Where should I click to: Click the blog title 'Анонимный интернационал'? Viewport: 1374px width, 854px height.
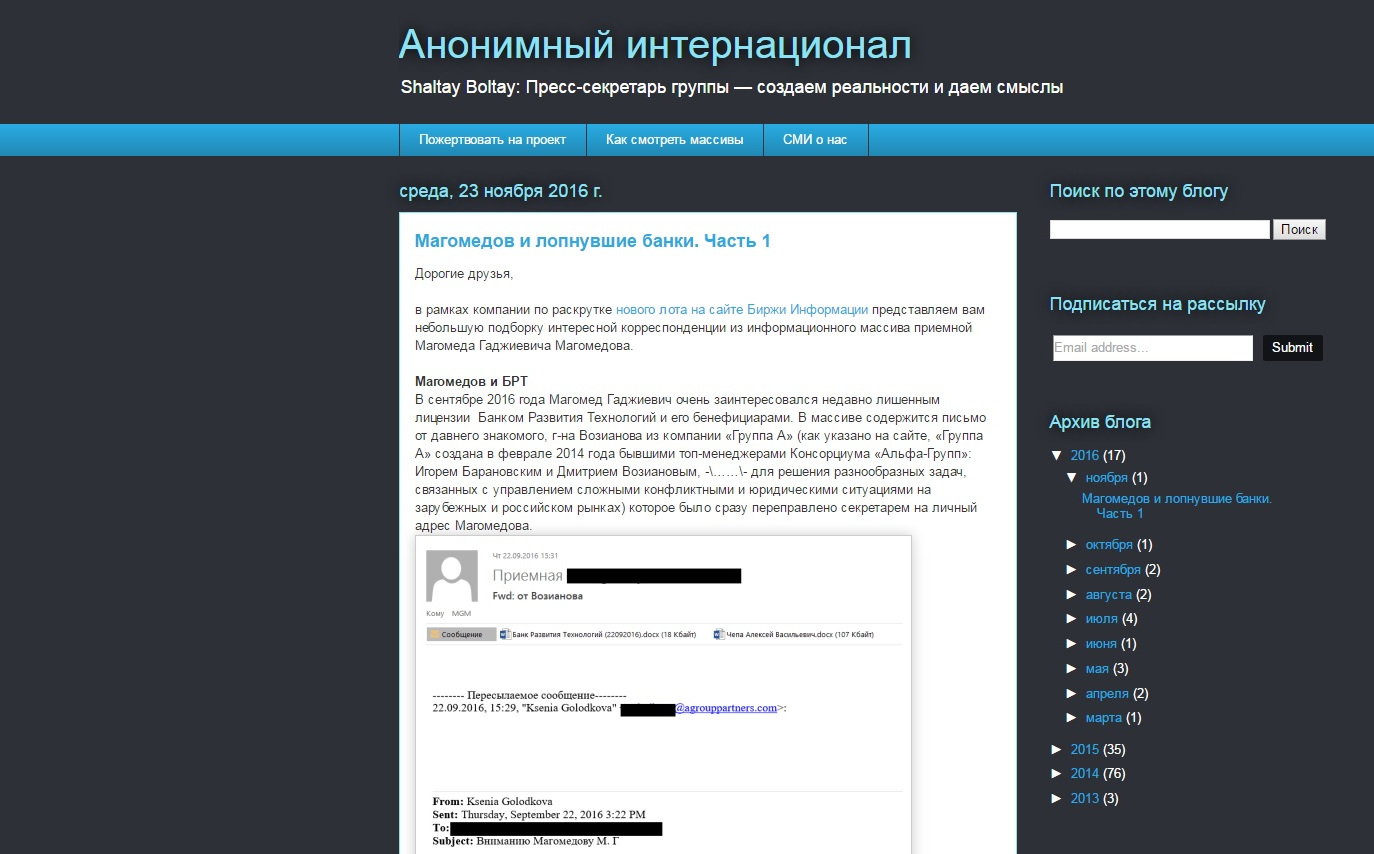[x=654, y=46]
